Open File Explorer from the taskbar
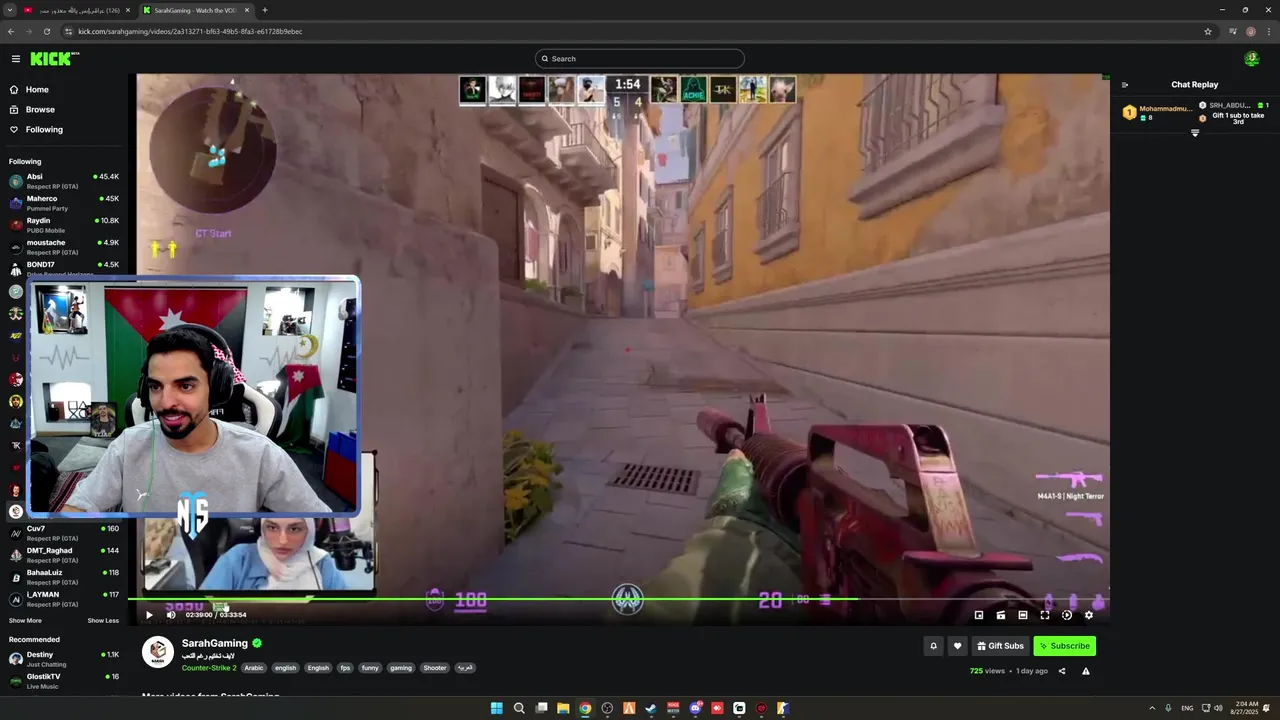Viewport: 1280px width, 720px height. click(x=563, y=708)
